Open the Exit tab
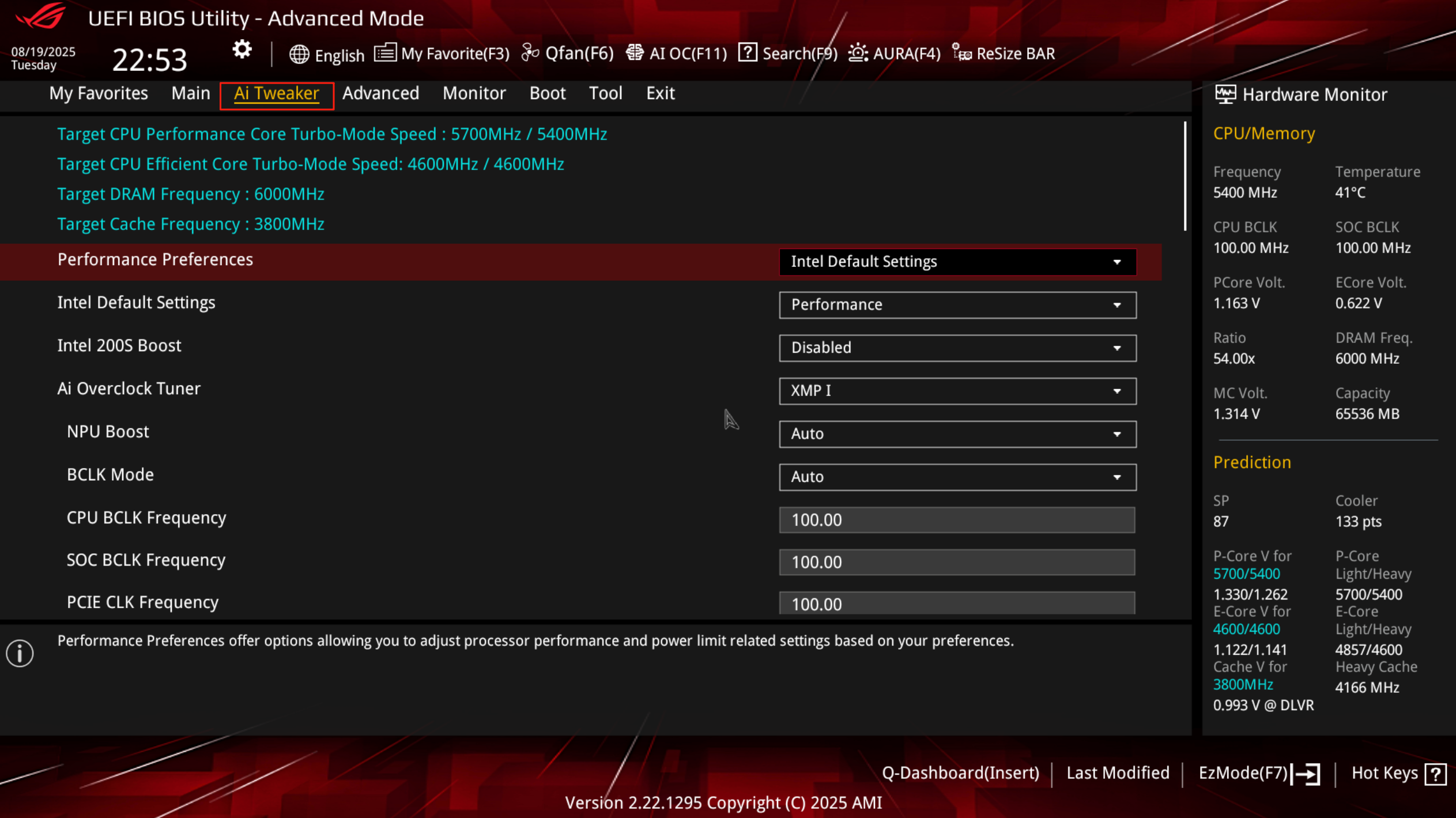 click(x=660, y=93)
